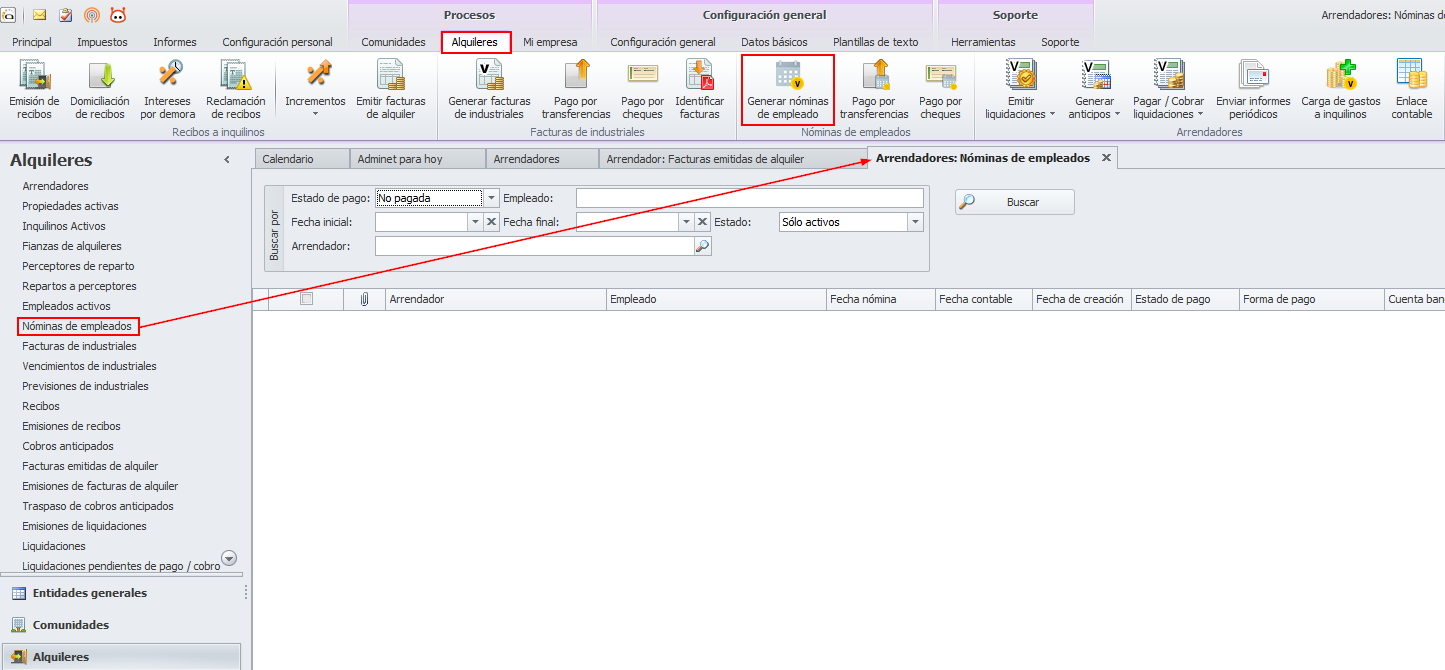The image size is (1445, 670).
Task: Click Pago por transferencias under Facturas de industriales
Action: 576,89
